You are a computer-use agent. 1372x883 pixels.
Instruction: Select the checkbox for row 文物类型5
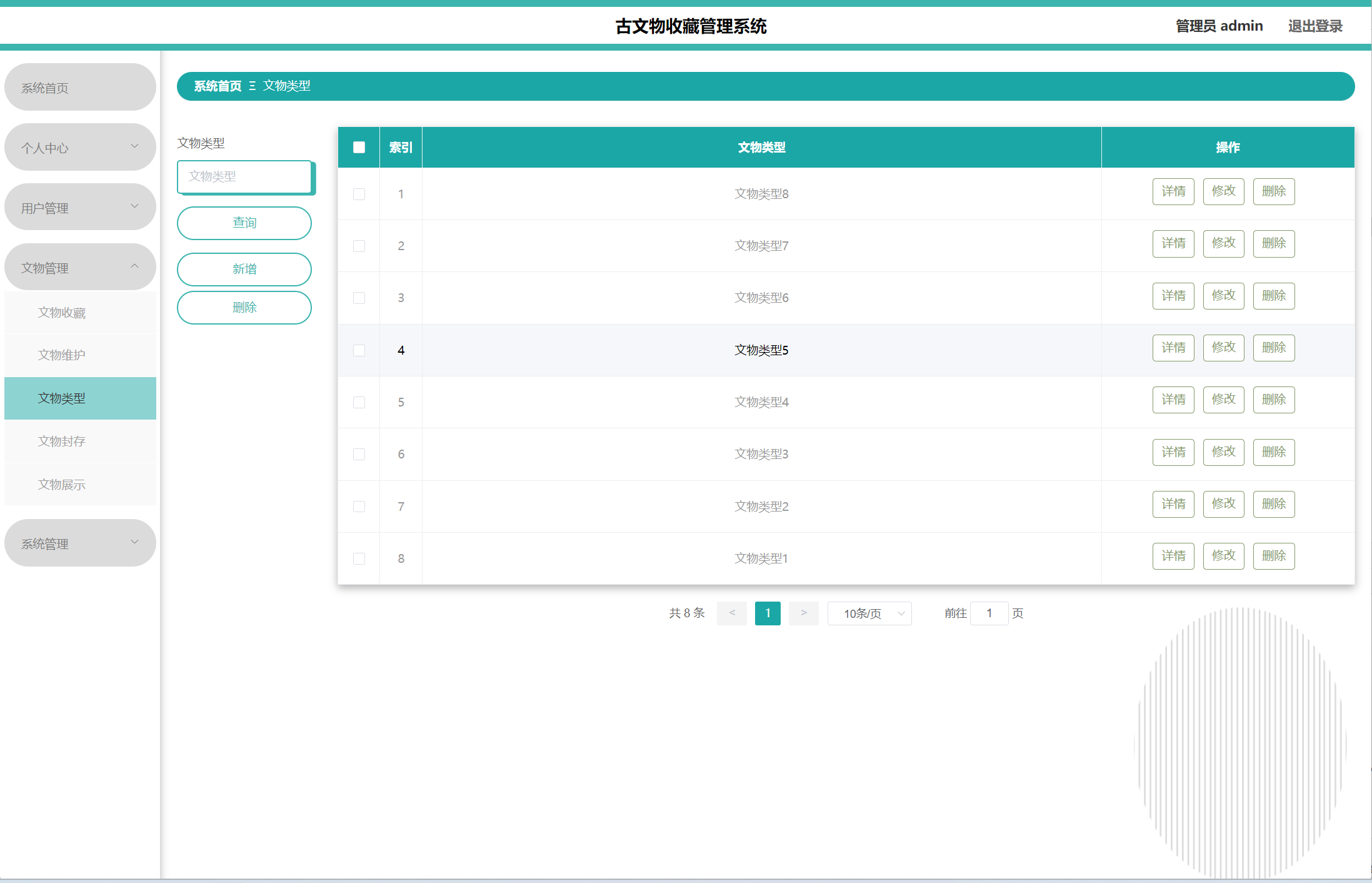pos(359,350)
